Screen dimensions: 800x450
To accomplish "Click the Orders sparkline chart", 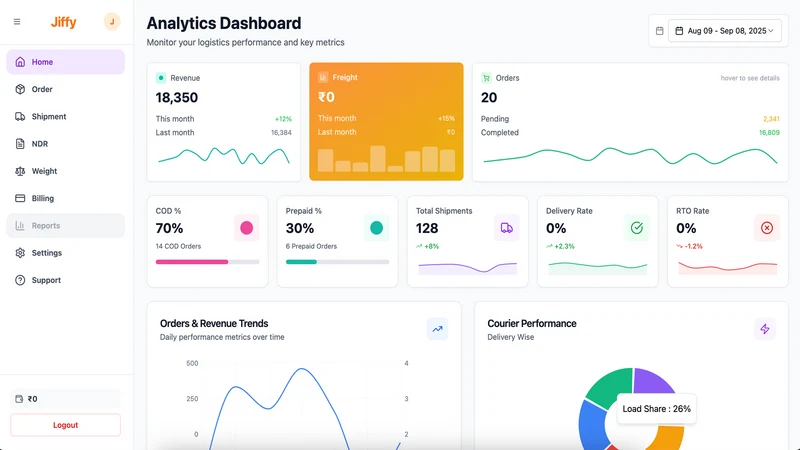I will coord(630,156).
